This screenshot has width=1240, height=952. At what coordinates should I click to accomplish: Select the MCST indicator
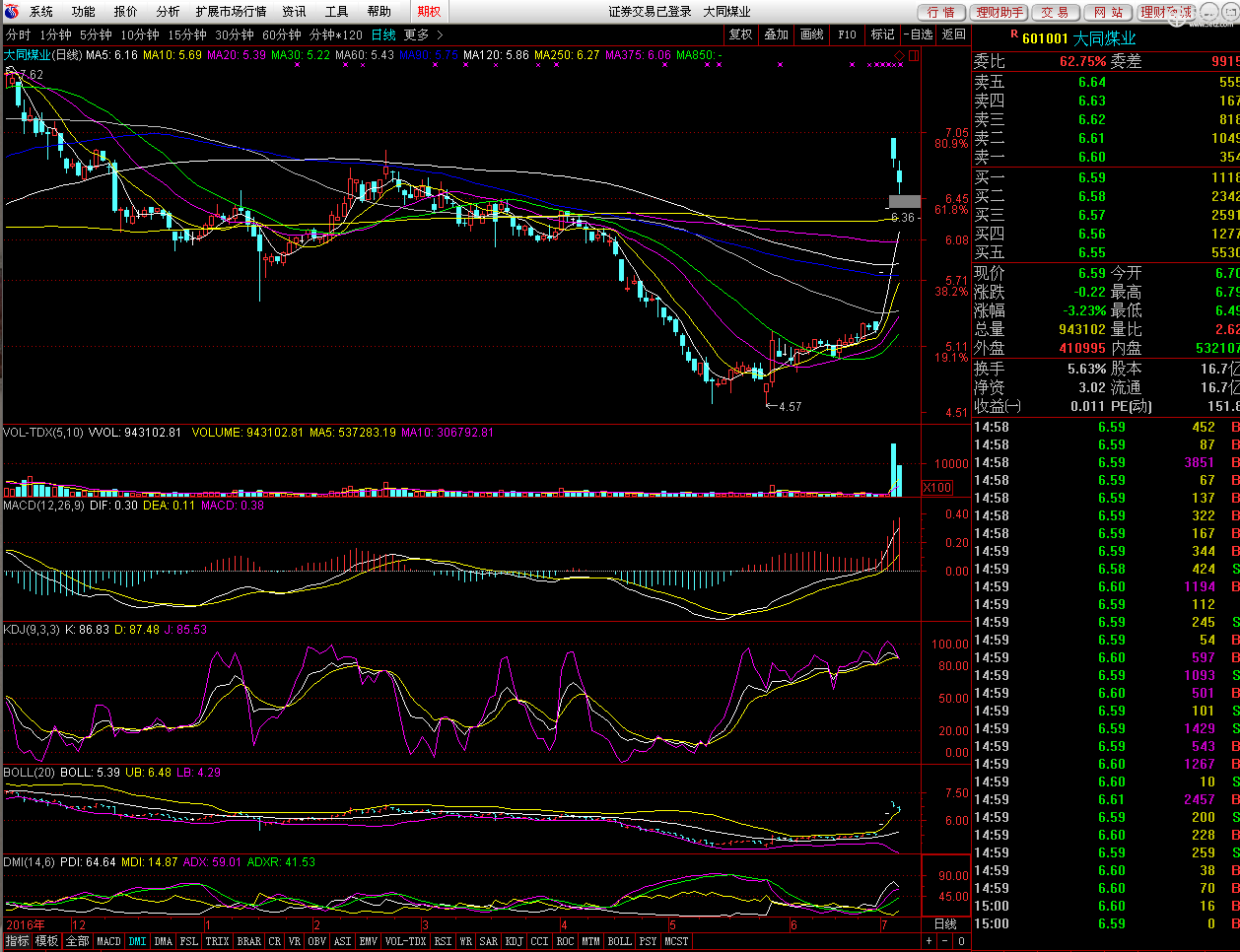(677, 941)
